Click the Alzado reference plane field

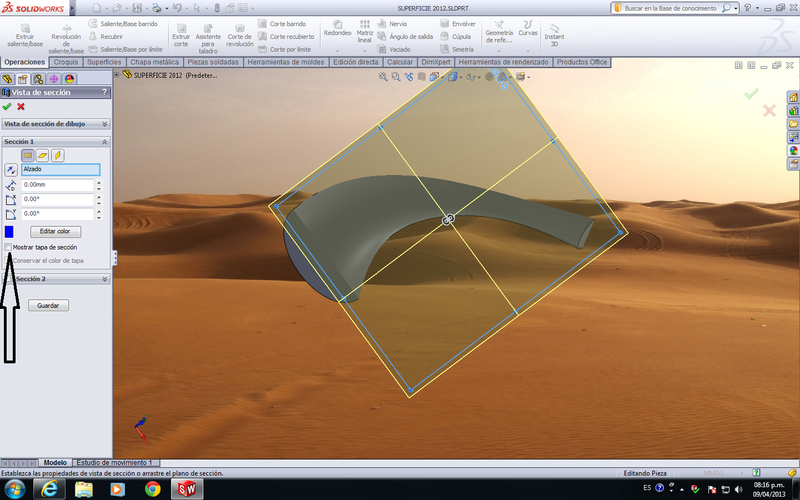click(x=61, y=169)
